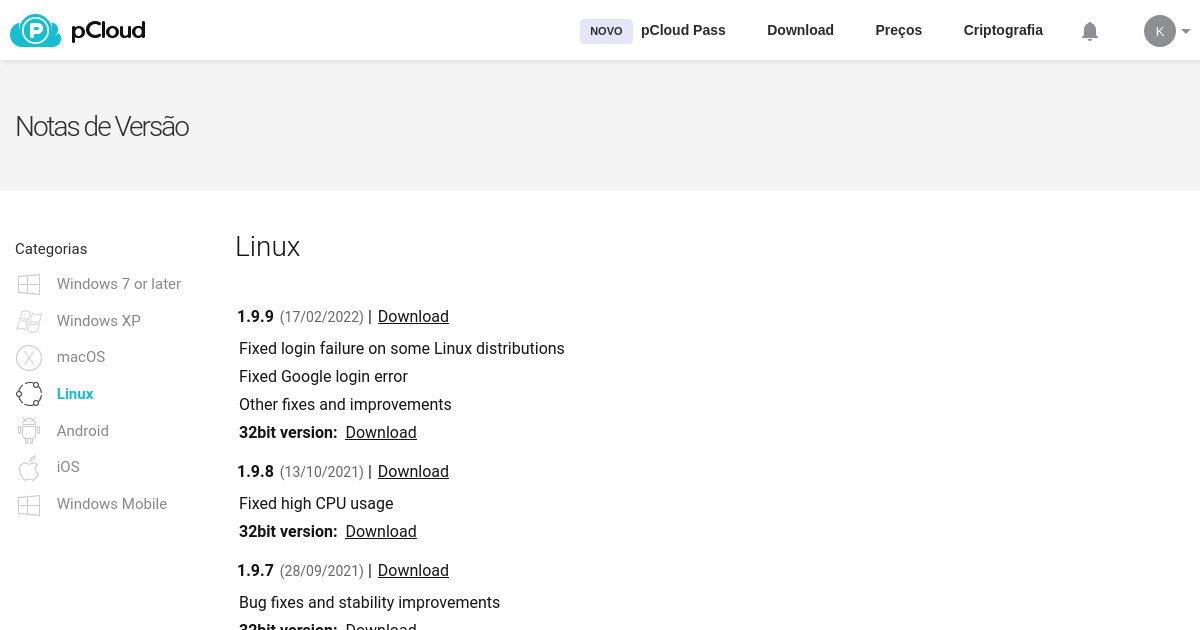The image size is (1200, 630).
Task: Click the NOVO badge
Action: pos(606,31)
